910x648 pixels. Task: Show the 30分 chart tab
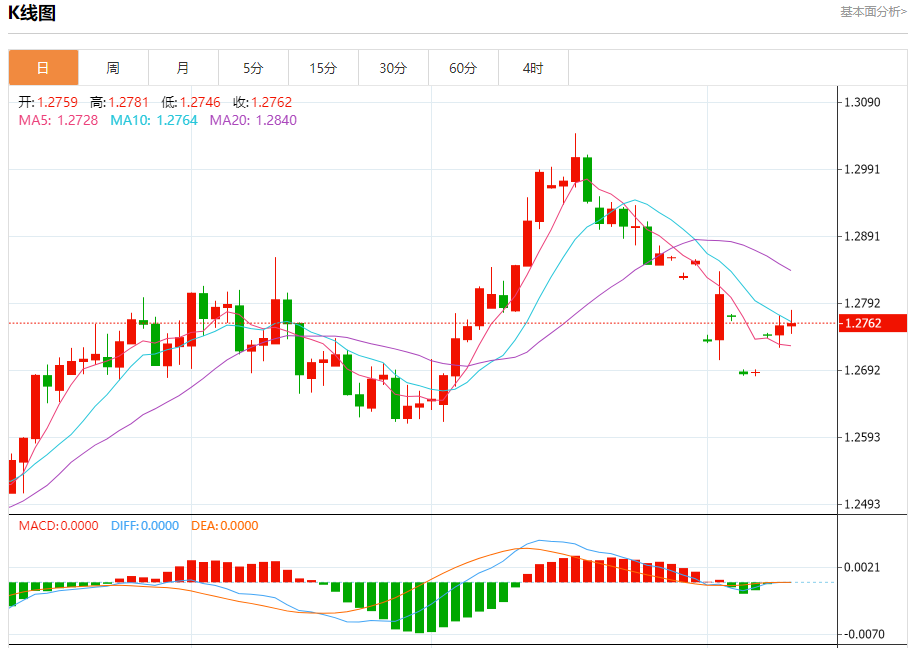point(393,68)
